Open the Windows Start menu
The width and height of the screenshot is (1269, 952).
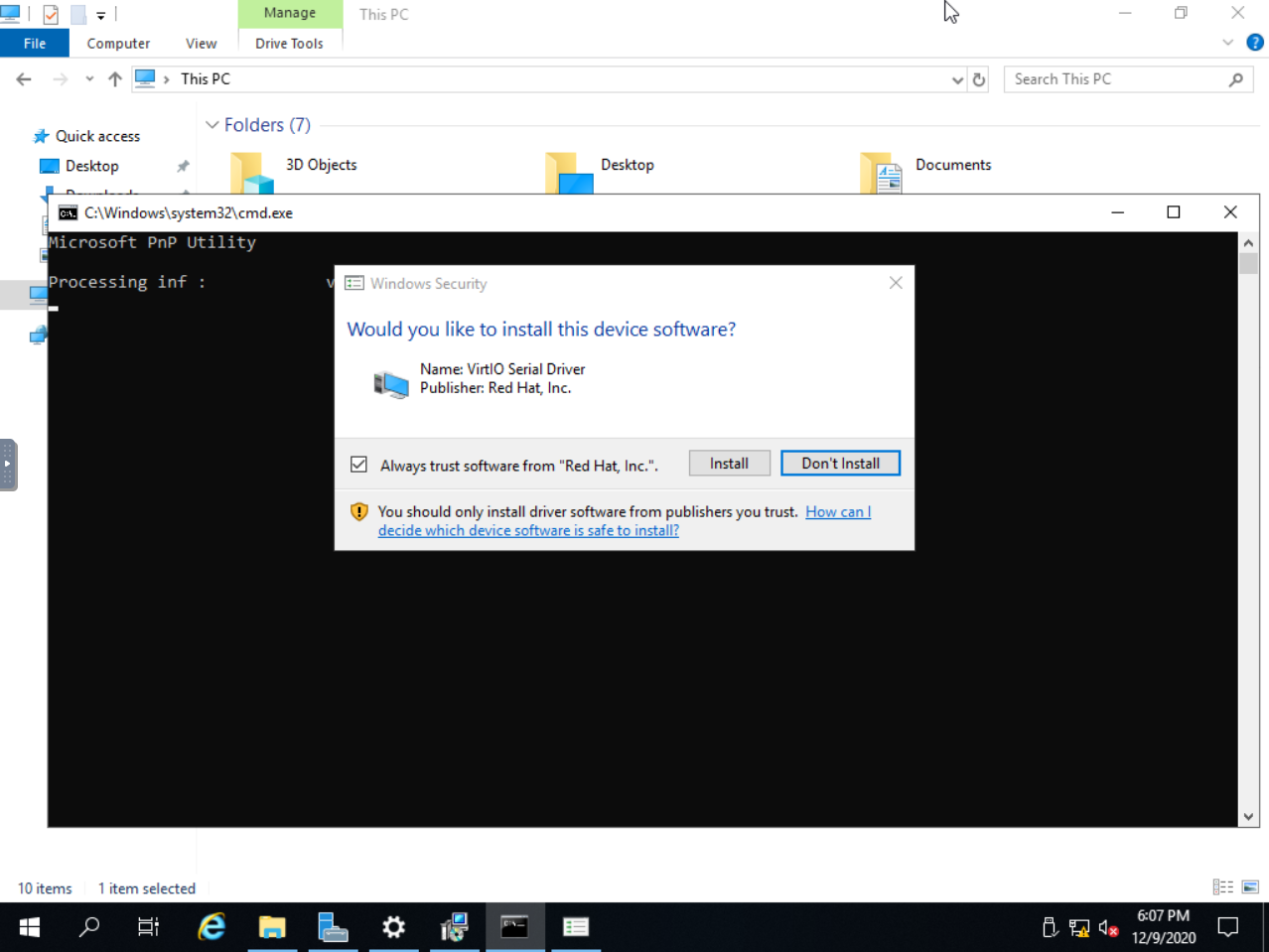[30, 927]
